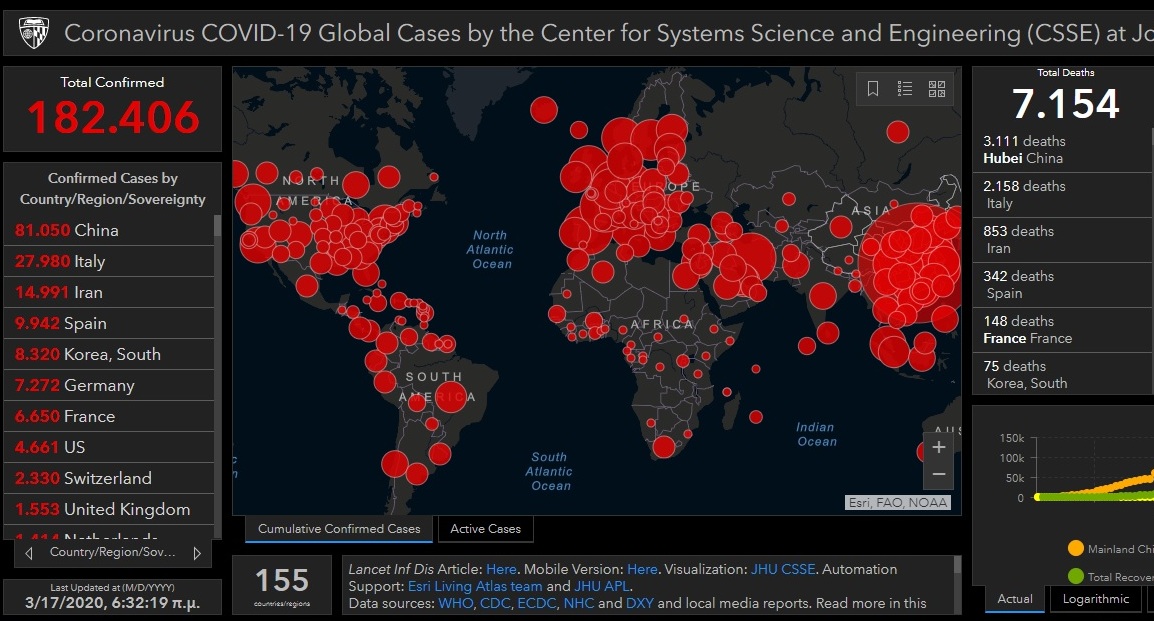Zoom out on the map

tap(938, 474)
